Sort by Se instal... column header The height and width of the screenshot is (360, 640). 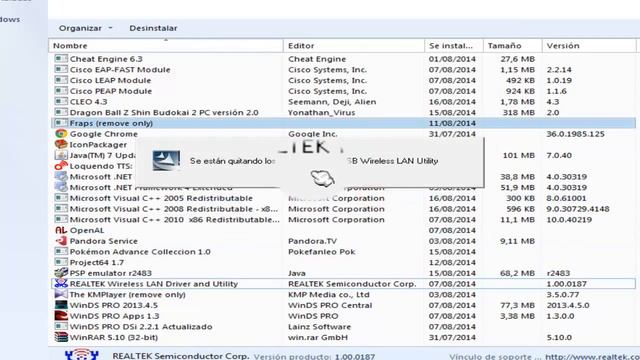(454, 46)
